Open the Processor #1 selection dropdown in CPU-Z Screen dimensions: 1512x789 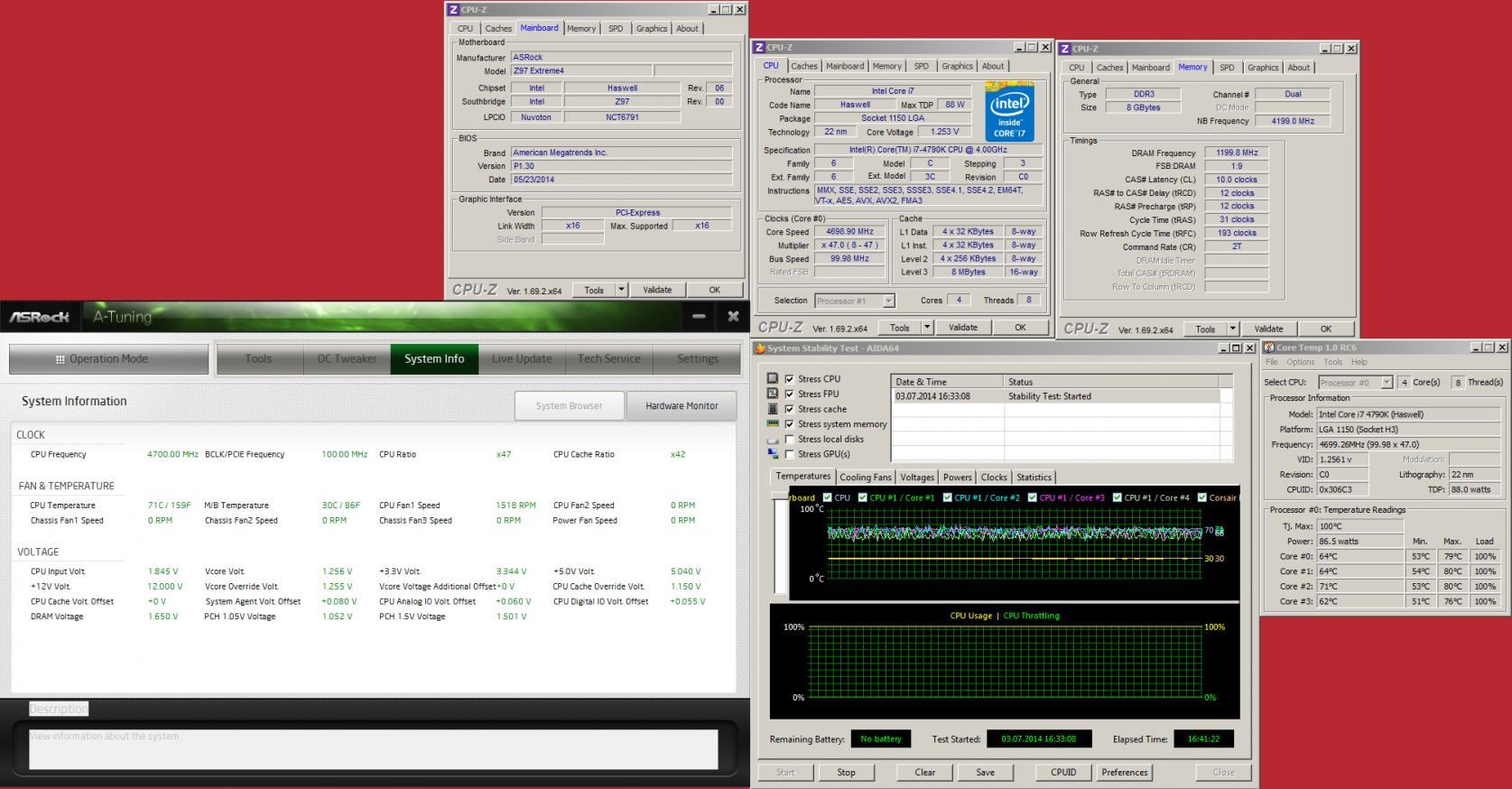[x=888, y=301]
